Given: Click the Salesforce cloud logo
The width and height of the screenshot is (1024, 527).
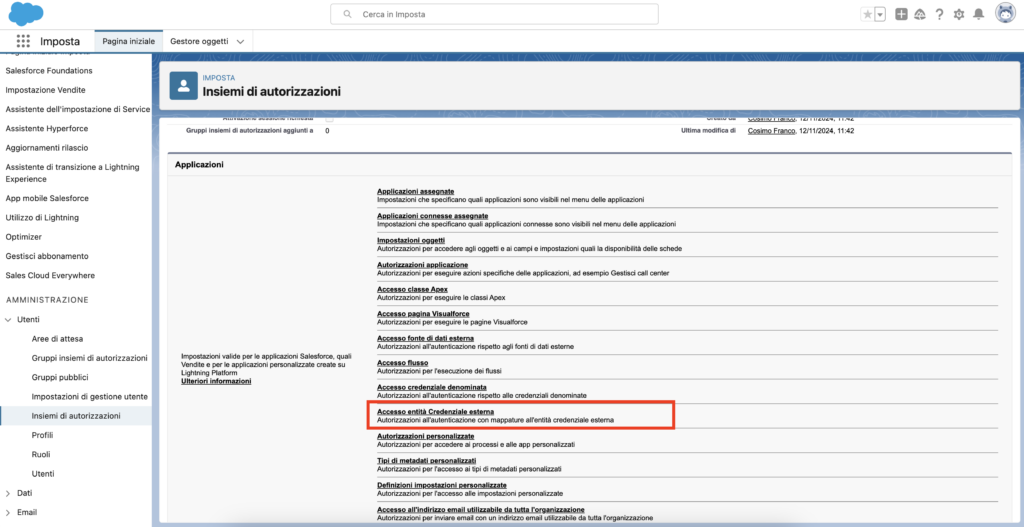Looking at the screenshot, I should (x=25, y=14).
